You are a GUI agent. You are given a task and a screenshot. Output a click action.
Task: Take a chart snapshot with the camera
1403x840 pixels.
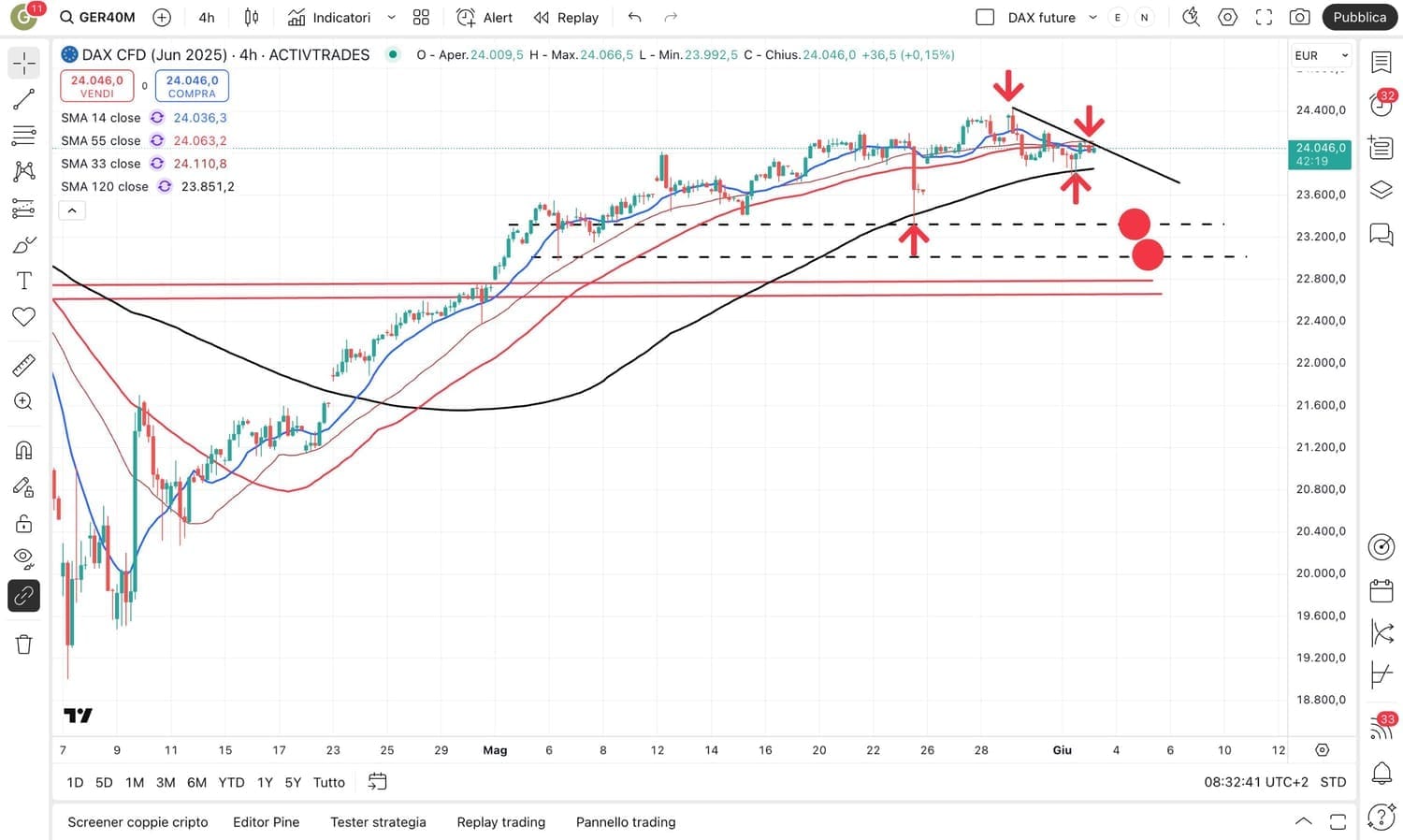[1299, 17]
